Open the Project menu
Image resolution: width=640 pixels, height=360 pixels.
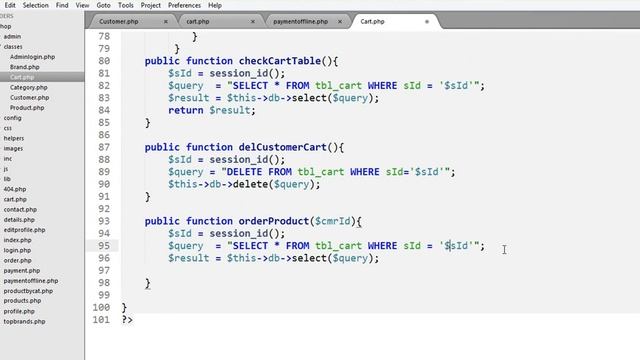click(151, 5)
